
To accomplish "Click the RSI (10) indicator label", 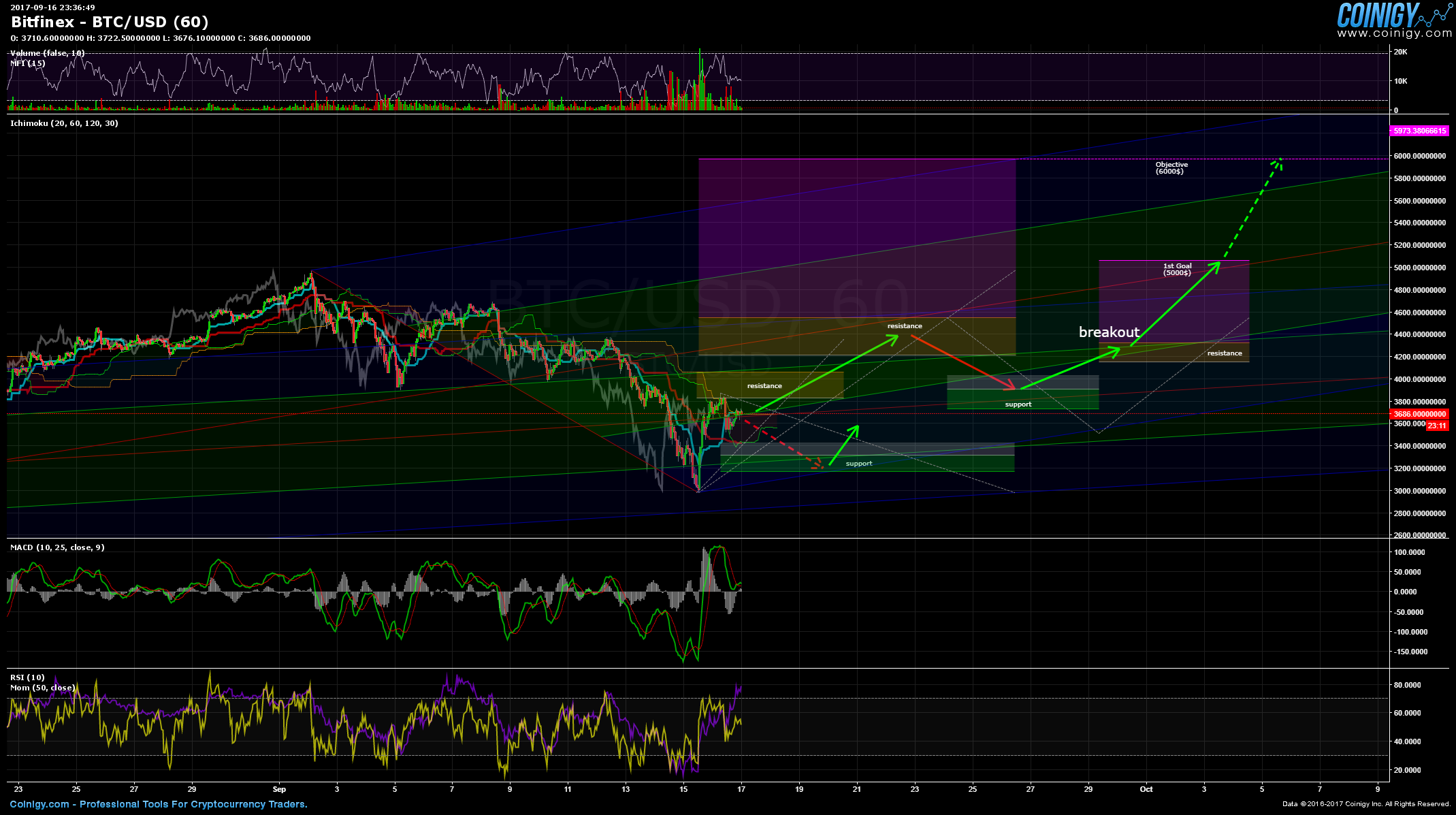I will [27, 677].
